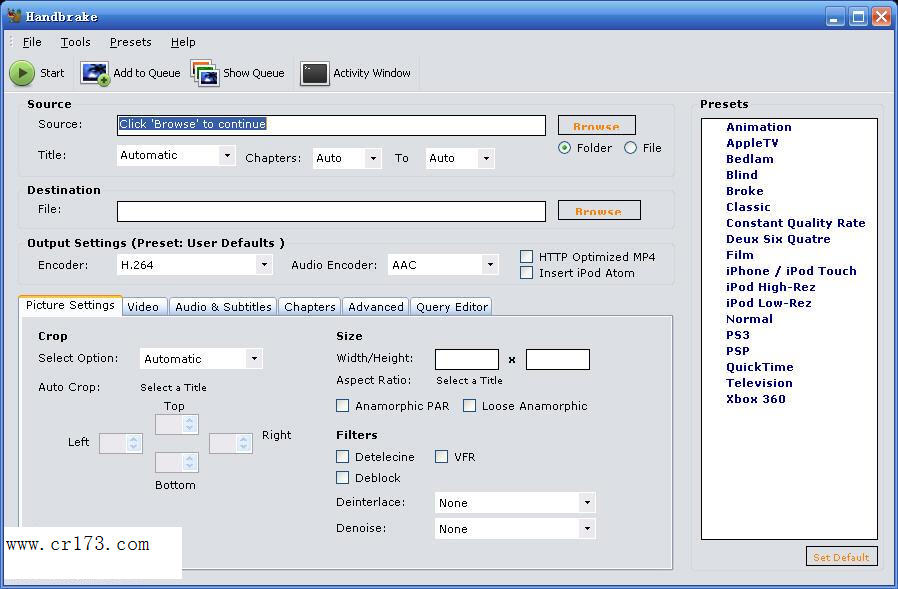The height and width of the screenshot is (589, 898).
Task: Open the Chapters To Auto dropdown
Action: coord(460,158)
